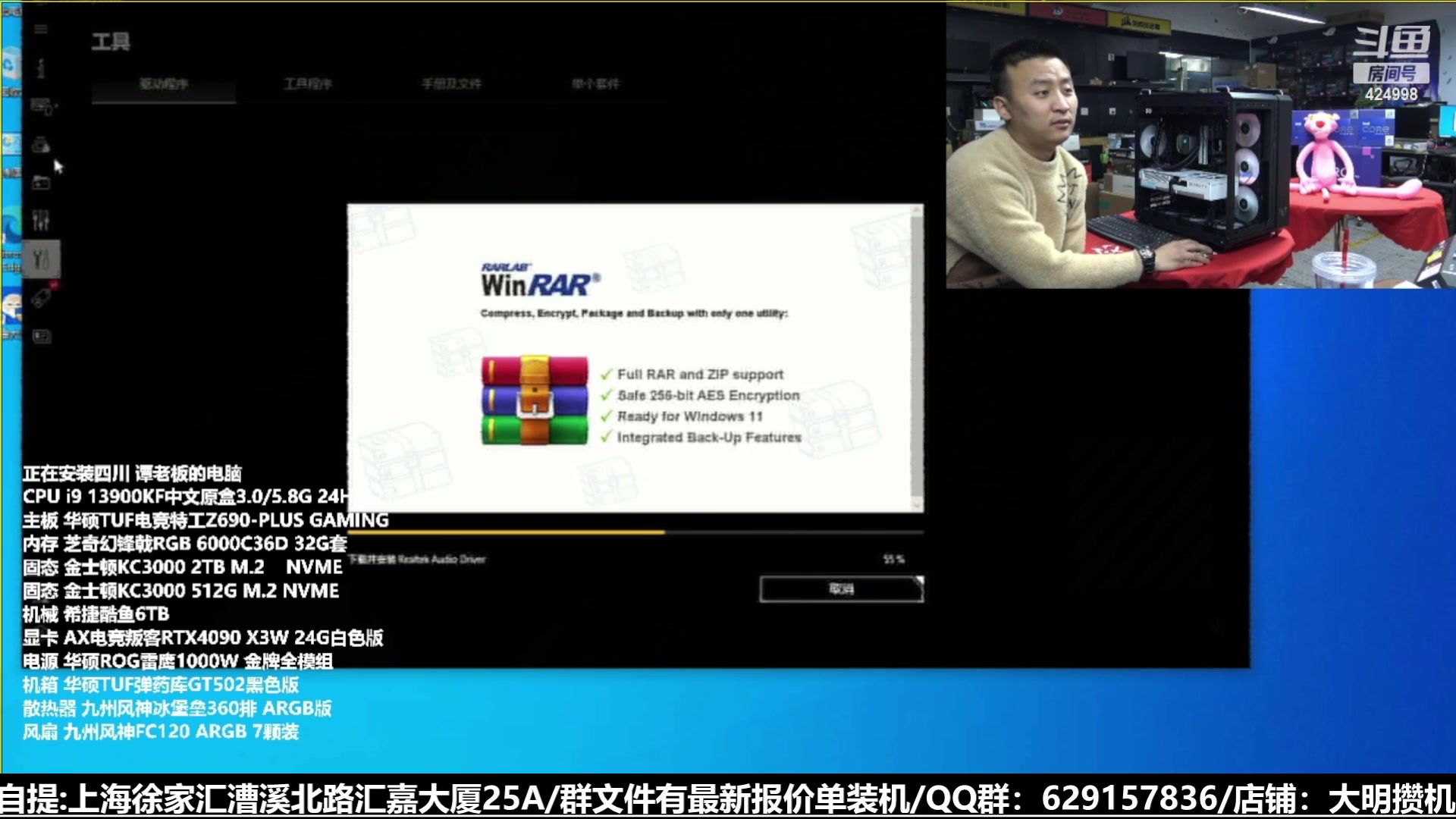
Task: Go to the Home info icon in sidebar
Action: (41, 68)
